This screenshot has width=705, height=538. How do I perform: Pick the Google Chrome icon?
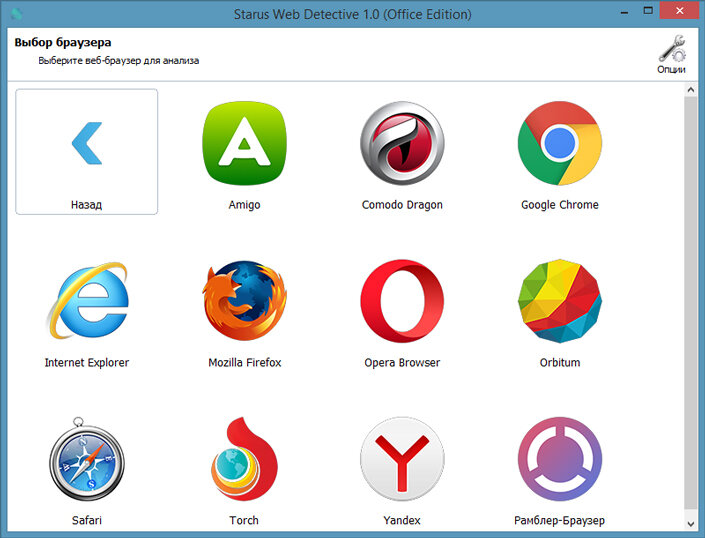click(x=560, y=143)
